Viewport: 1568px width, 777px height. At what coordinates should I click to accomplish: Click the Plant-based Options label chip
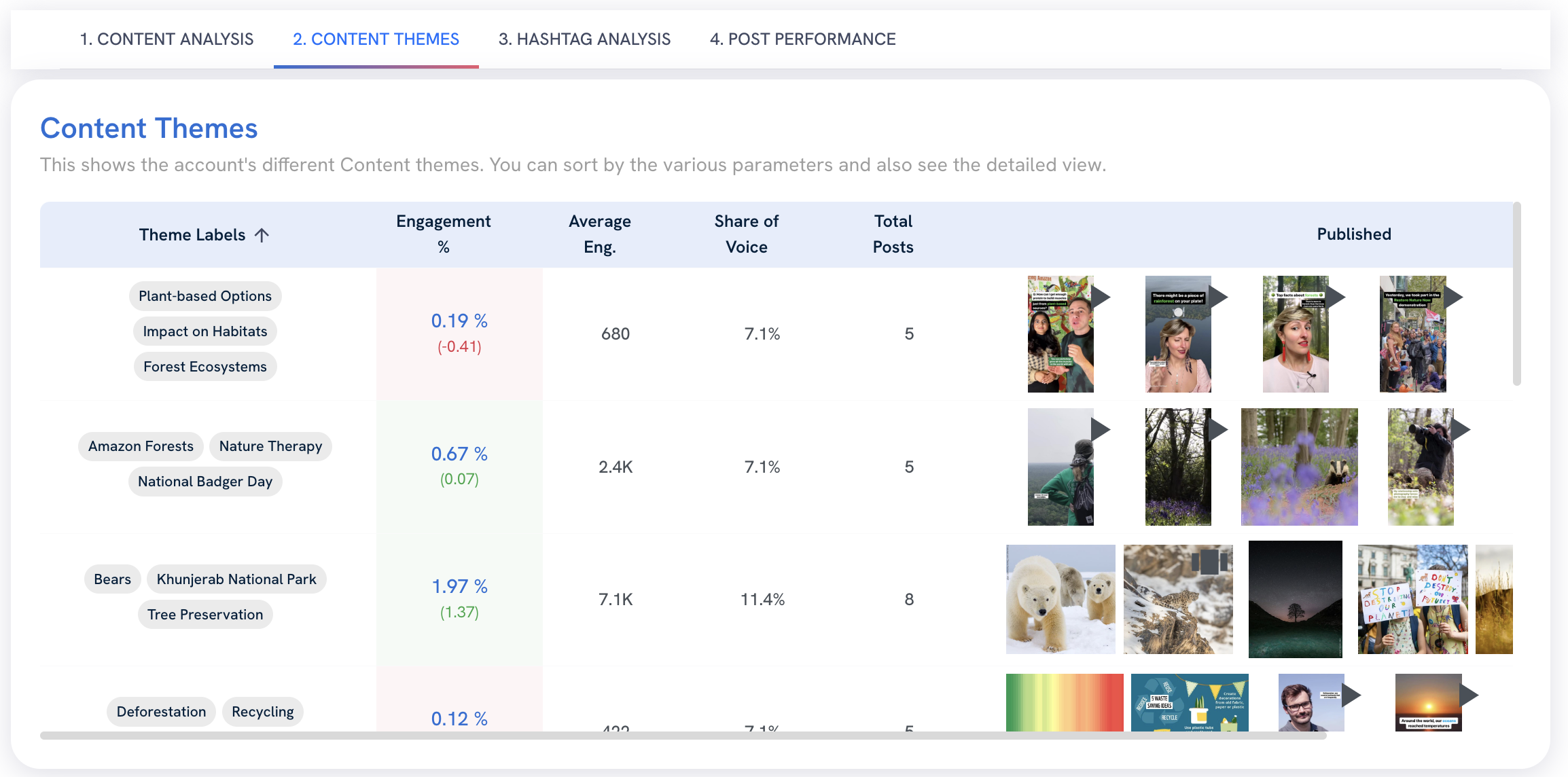(x=205, y=295)
